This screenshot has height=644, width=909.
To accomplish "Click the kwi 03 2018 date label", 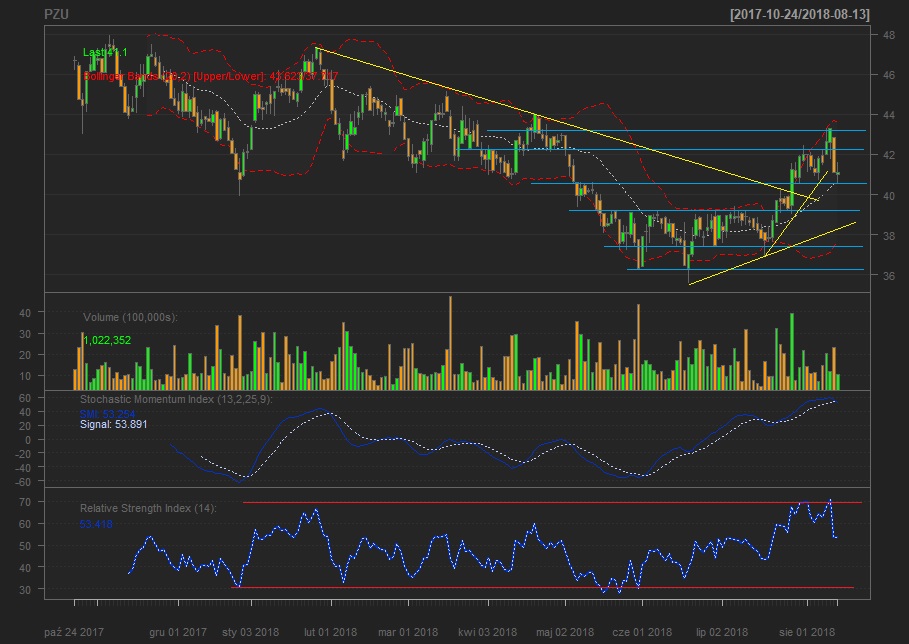I will click(x=488, y=632).
